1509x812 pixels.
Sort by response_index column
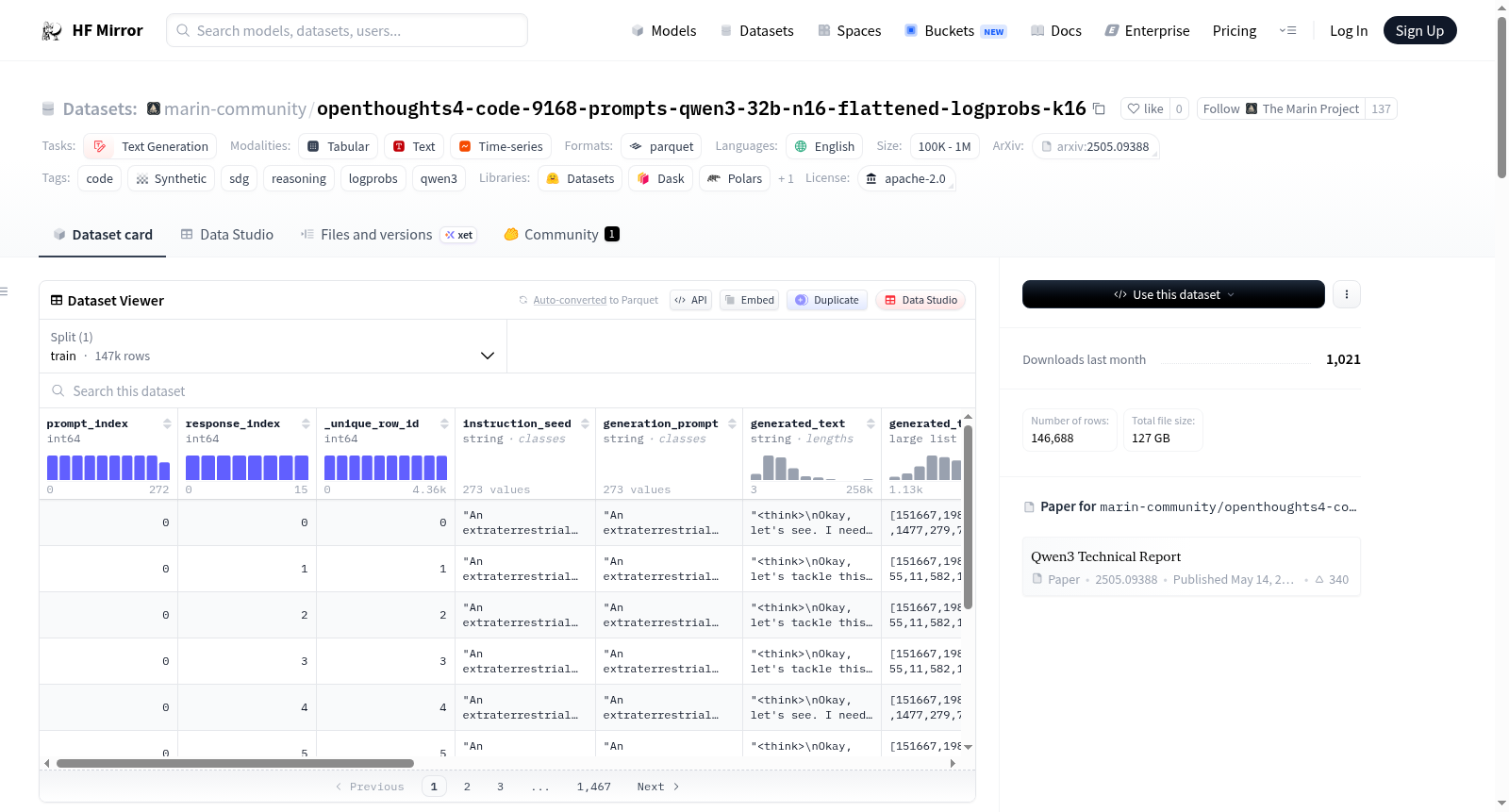coord(306,423)
